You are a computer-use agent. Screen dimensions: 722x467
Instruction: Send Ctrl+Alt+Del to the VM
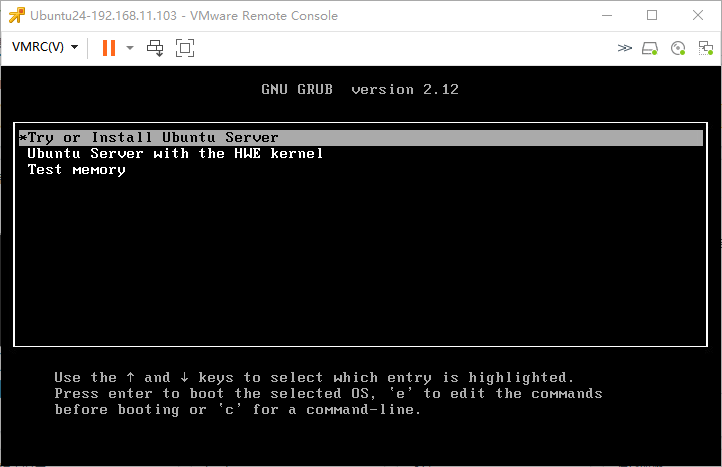click(x=155, y=47)
